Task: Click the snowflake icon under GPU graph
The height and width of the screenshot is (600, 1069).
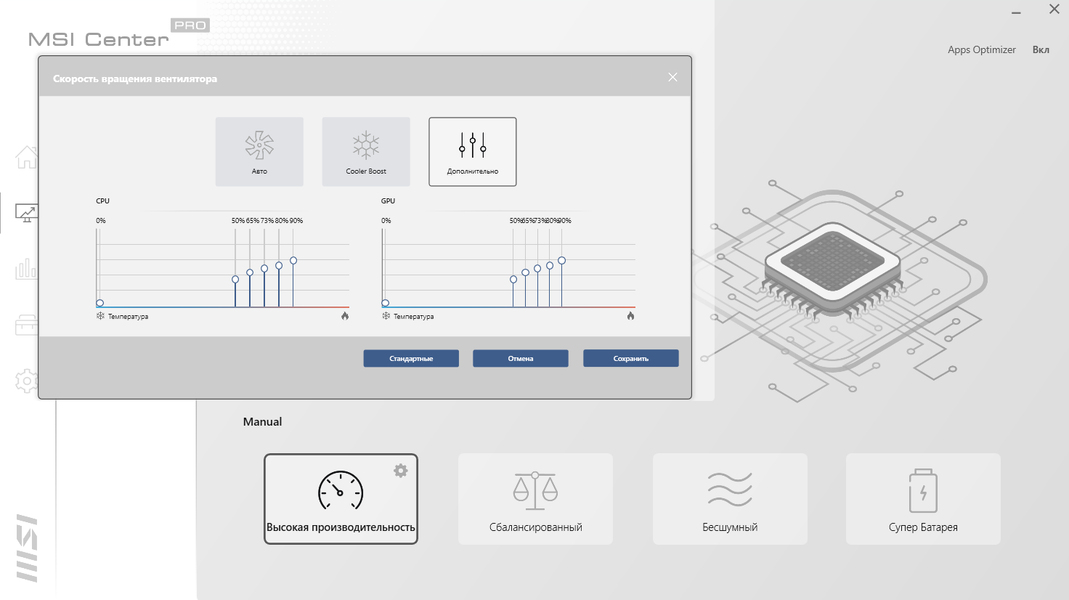Action: point(386,316)
